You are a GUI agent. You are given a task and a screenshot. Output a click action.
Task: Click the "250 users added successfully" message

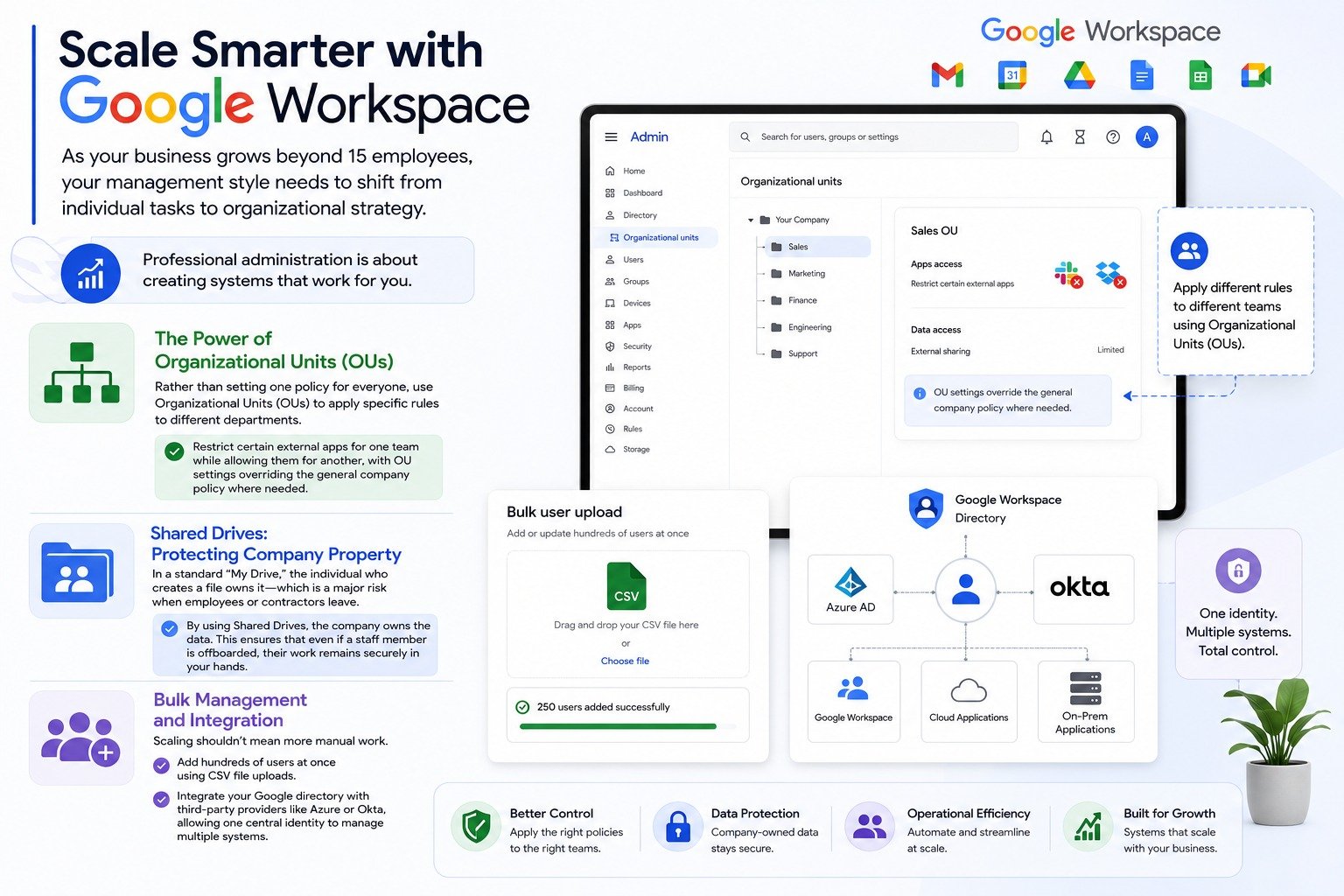[x=604, y=707]
